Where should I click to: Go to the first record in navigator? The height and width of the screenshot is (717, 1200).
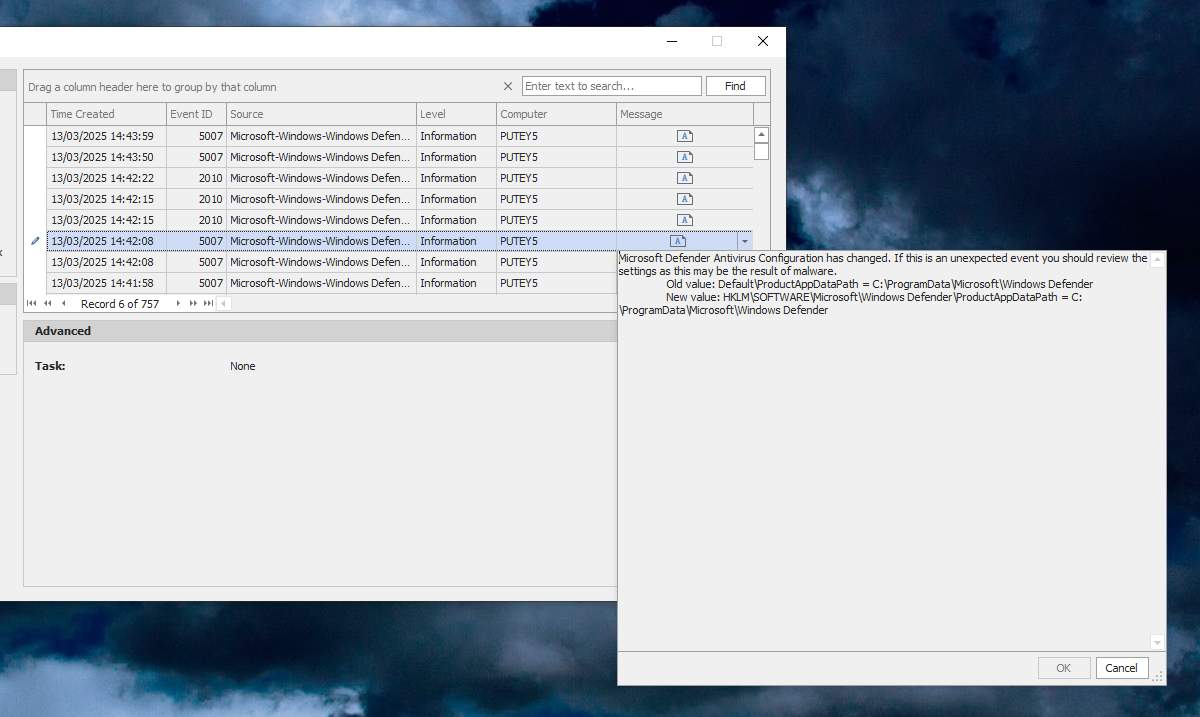point(32,303)
